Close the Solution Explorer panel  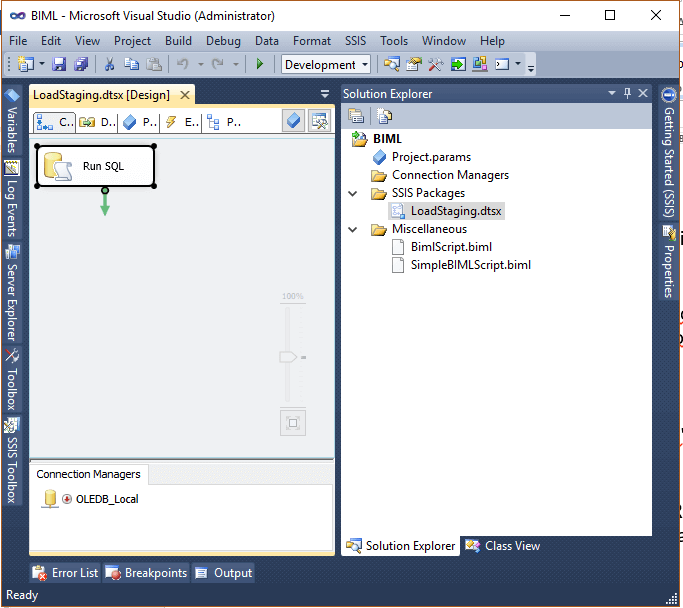coord(643,93)
